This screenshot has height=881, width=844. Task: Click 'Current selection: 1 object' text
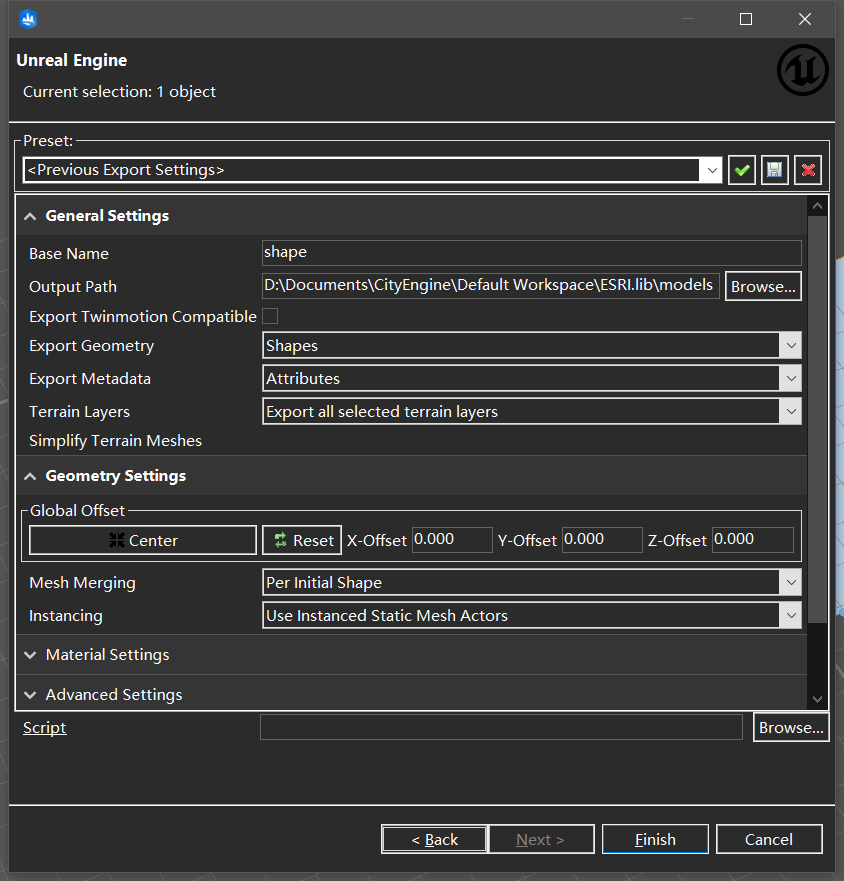point(119,92)
